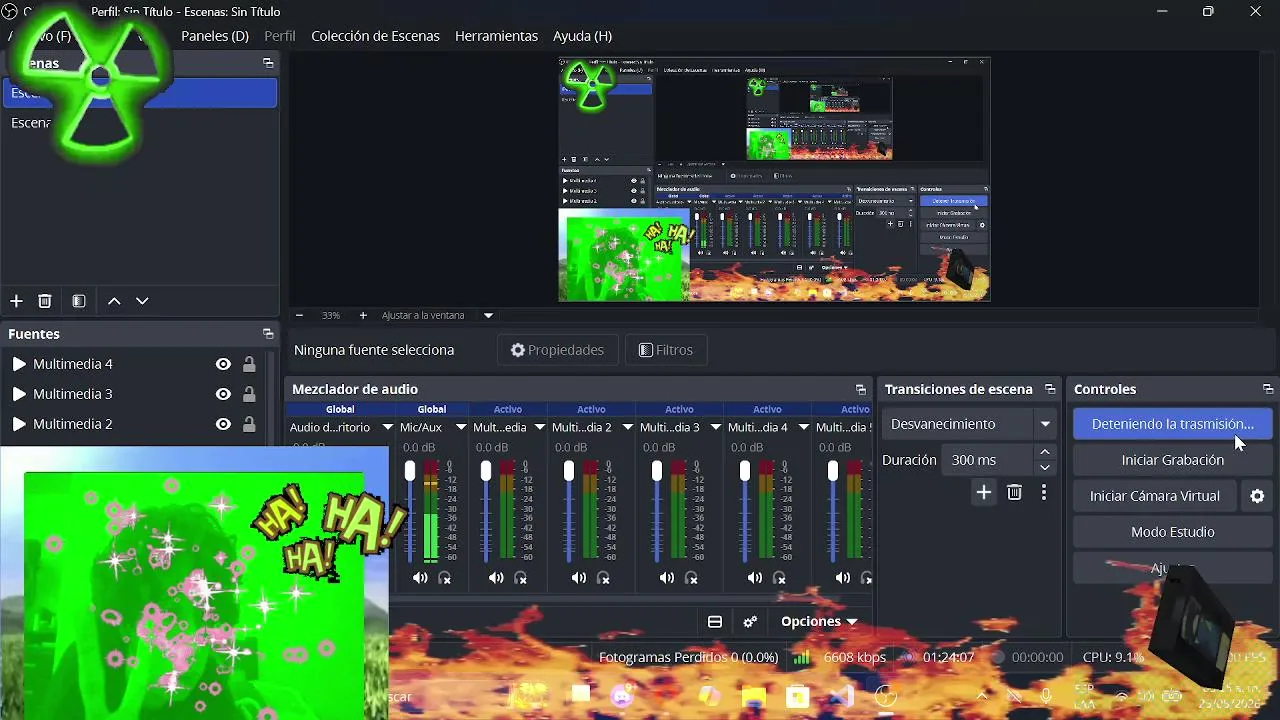Open source Propiedades button

[557, 350]
